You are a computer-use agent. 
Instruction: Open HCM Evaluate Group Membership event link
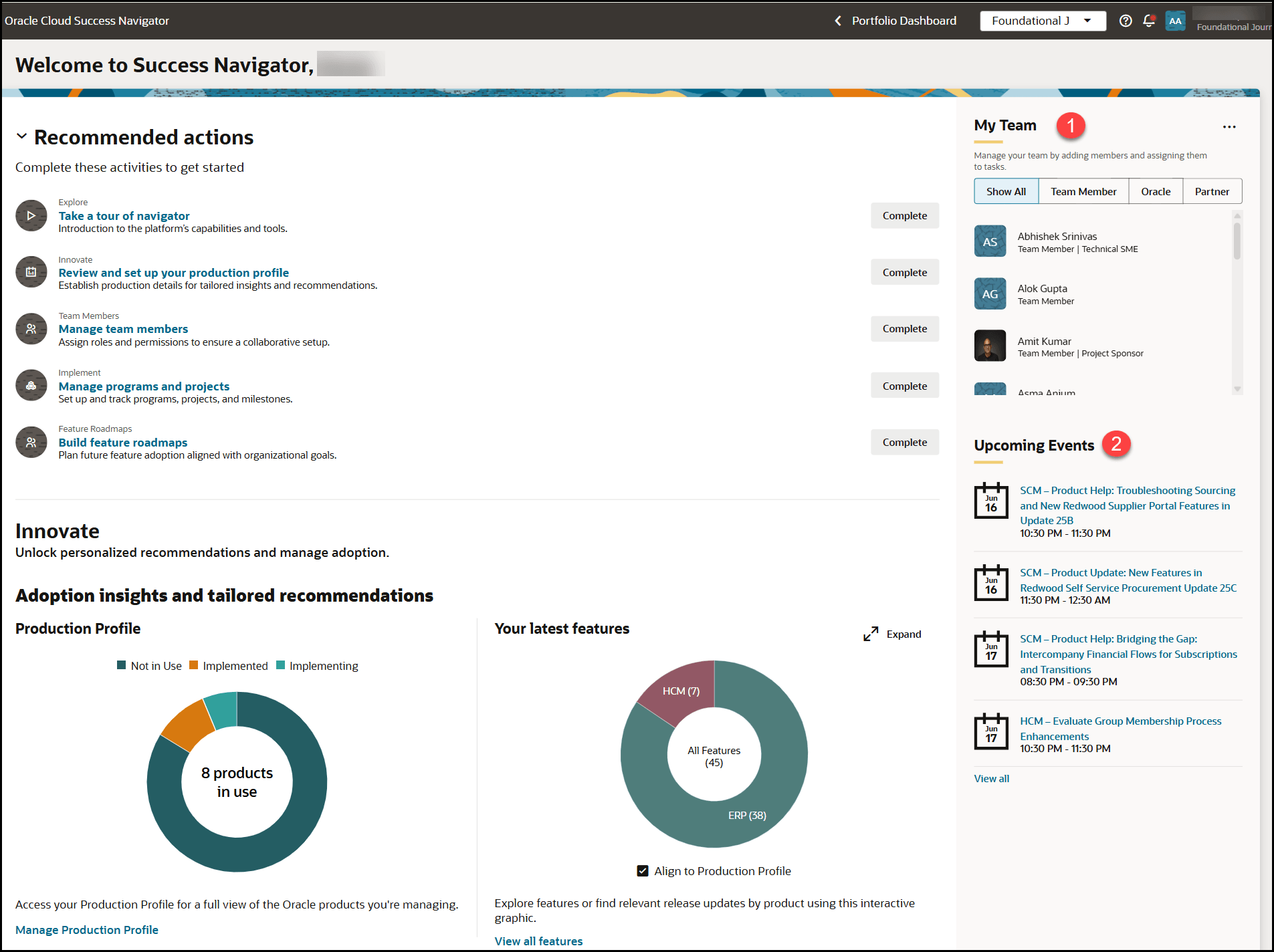point(1120,729)
